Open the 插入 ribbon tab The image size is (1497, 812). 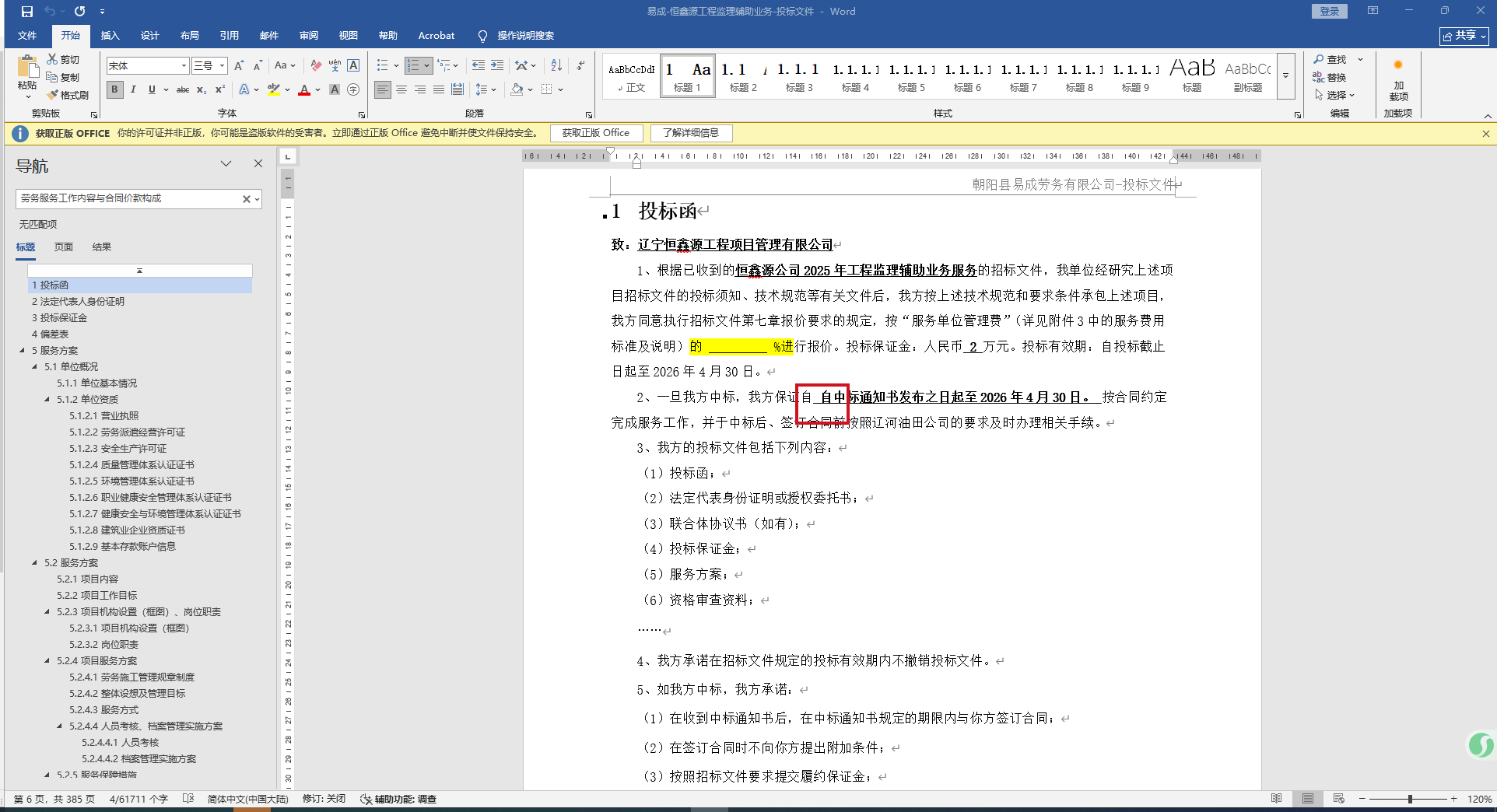pyautogui.click(x=110, y=36)
